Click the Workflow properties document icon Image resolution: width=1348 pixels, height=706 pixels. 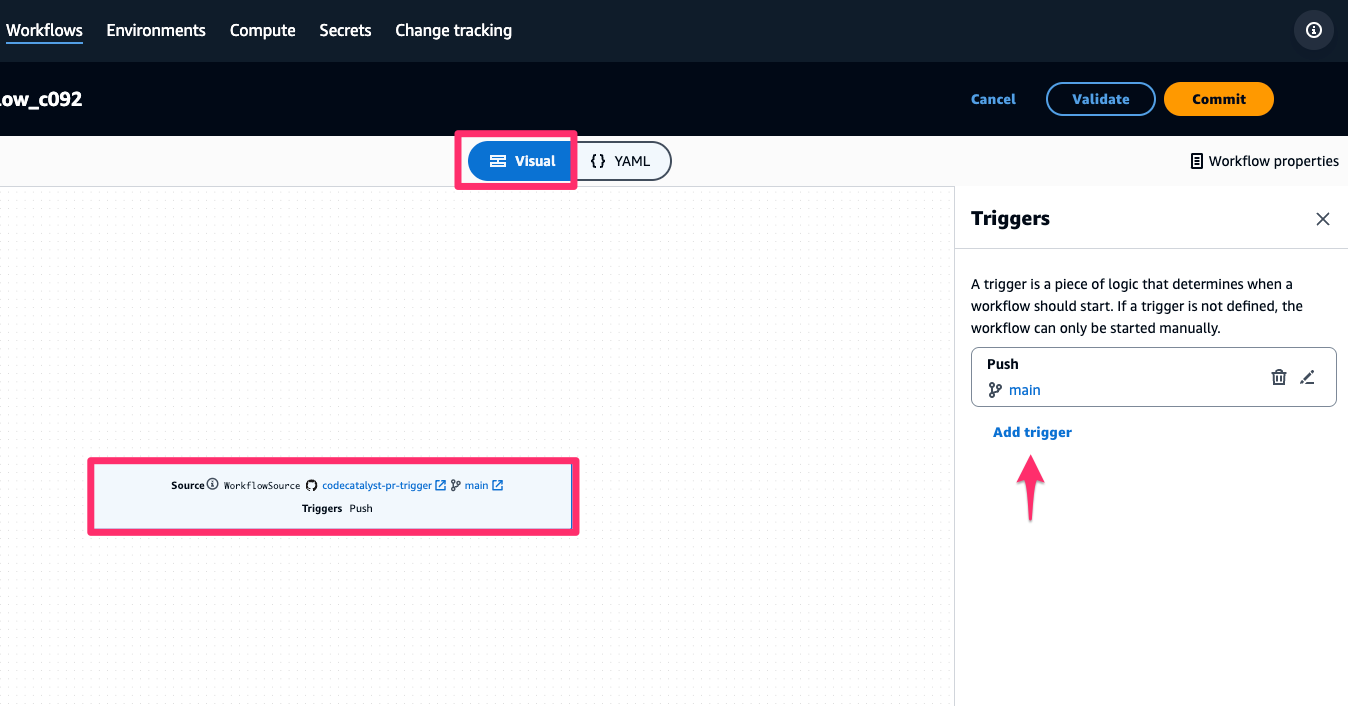1196,161
